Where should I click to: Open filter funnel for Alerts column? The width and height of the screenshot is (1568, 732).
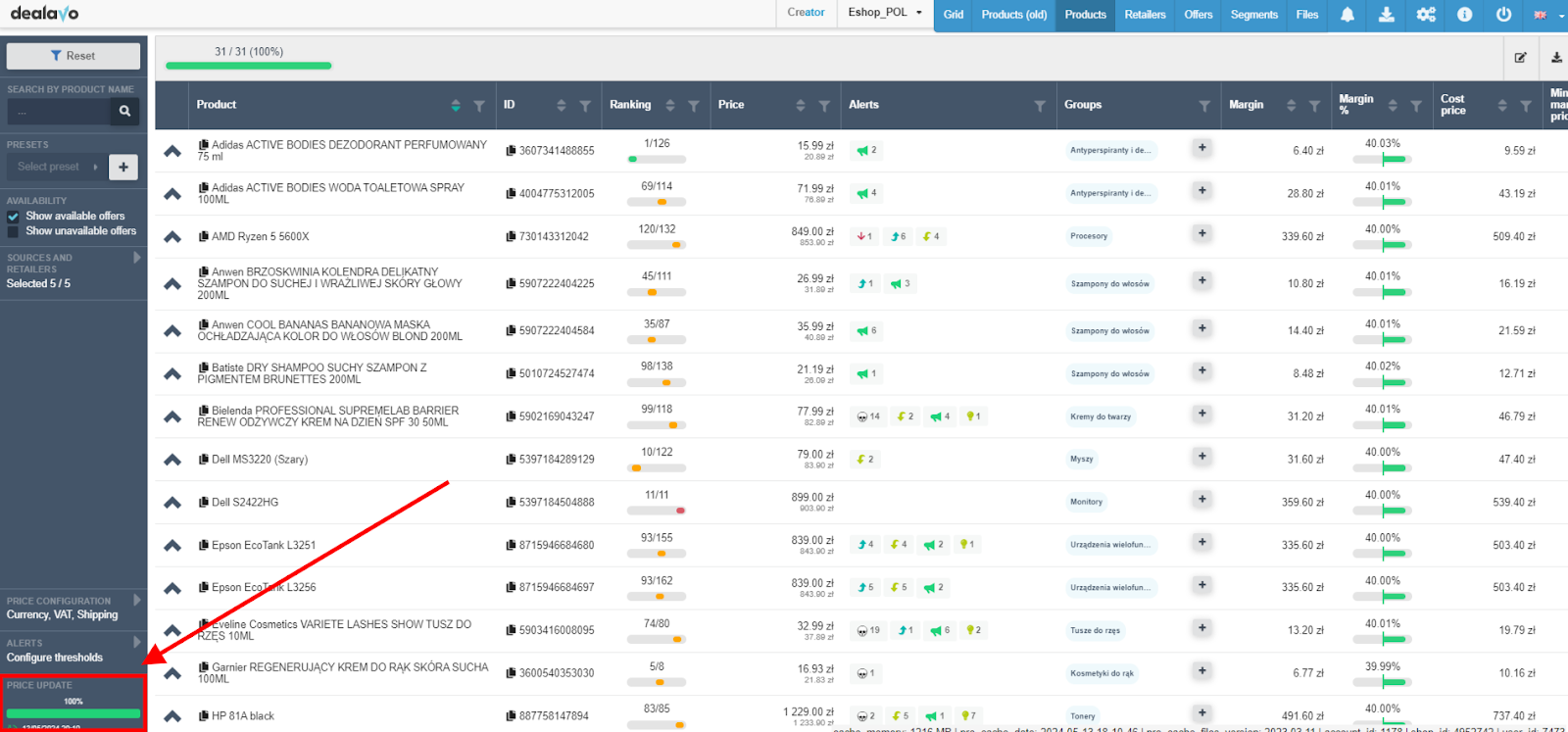pos(1040,106)
